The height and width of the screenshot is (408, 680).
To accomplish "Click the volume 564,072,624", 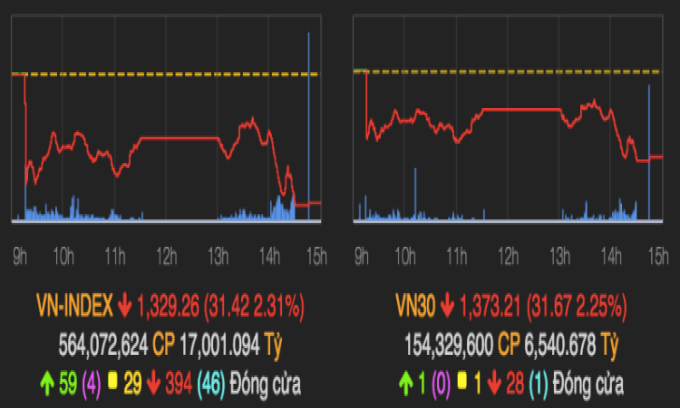I will point(103,345).
